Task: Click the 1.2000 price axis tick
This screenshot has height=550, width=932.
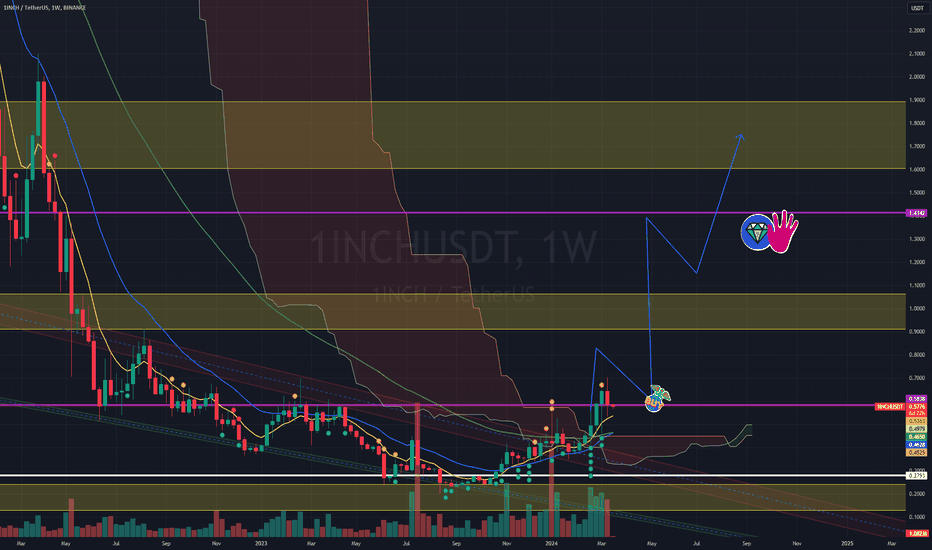Action: [917, 262]
